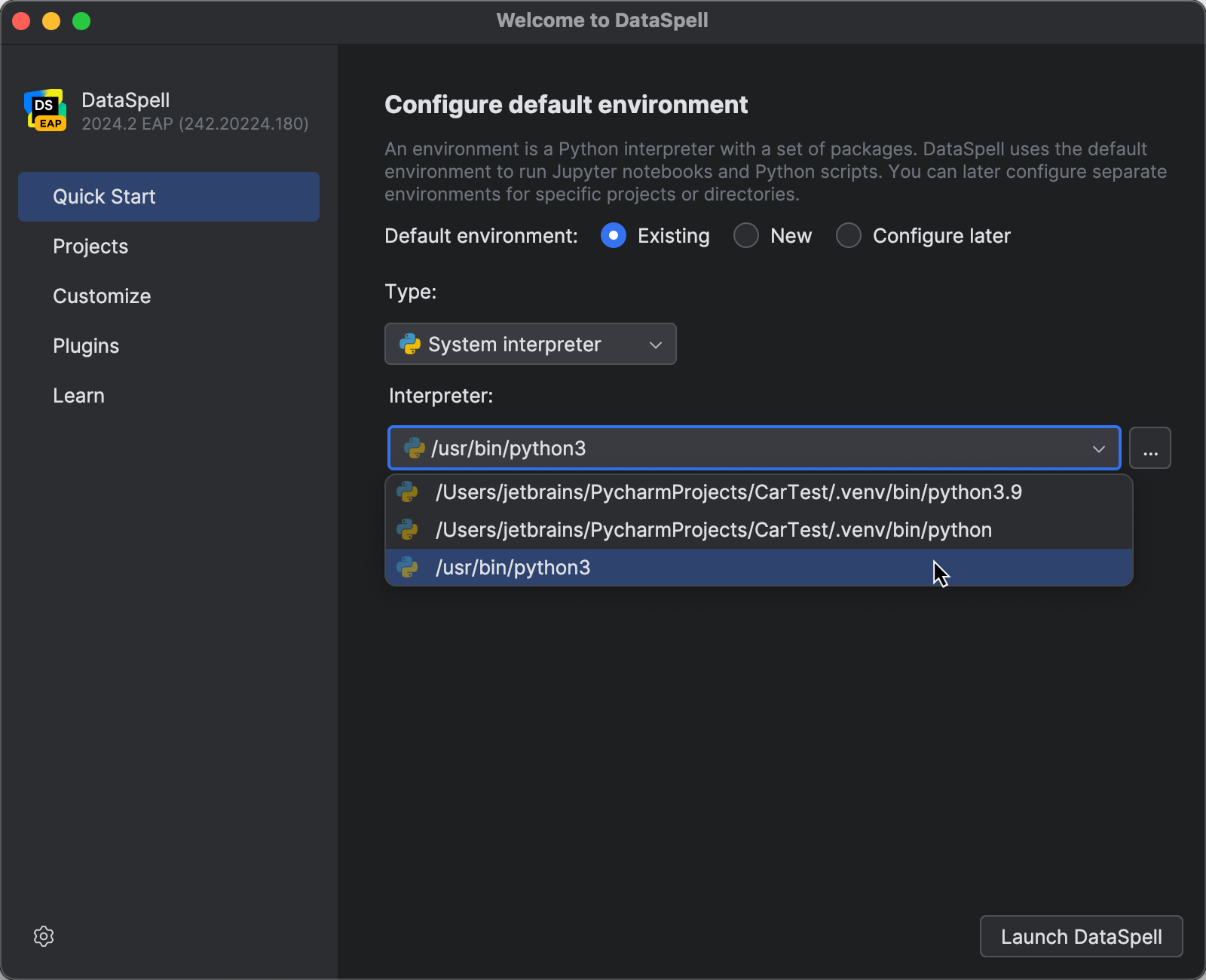Switch to the Plugins section
This screenshot has height=980, width=1206.
86,345
